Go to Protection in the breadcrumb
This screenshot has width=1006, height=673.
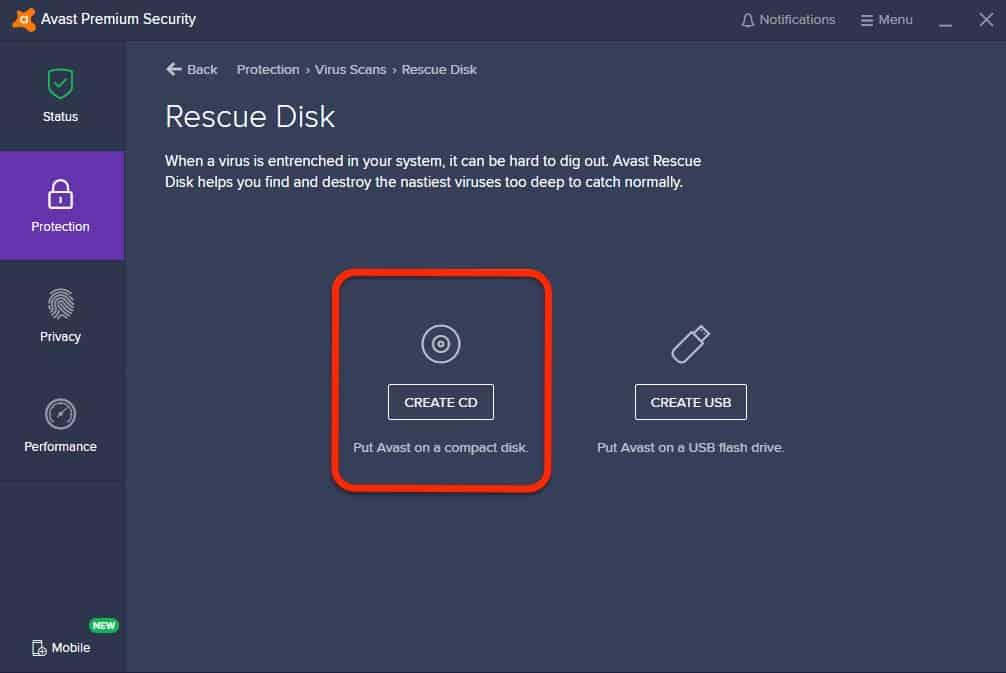[x=268, y=69]
